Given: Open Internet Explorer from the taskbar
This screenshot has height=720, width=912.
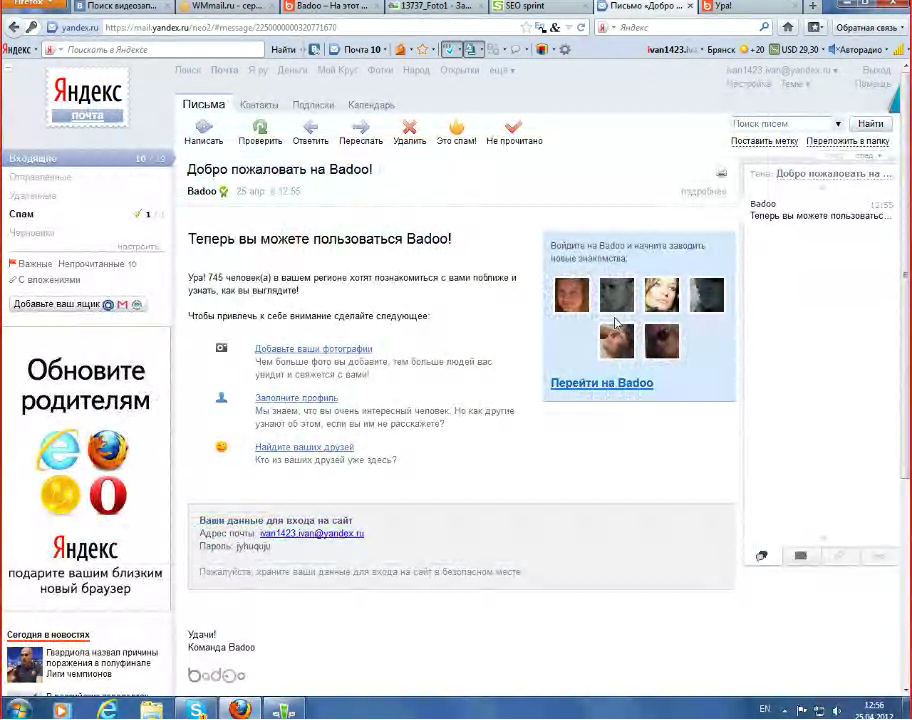Looking at the screenshot, I should 107,710.
